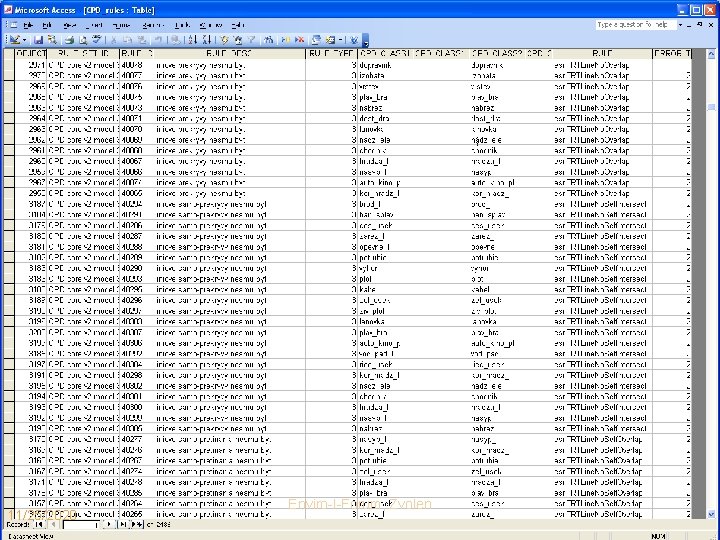Image resolution: width=720 pixels, height=540 pixels.
Task: Click the Undo toolbar icon
Action: (158, 40)
